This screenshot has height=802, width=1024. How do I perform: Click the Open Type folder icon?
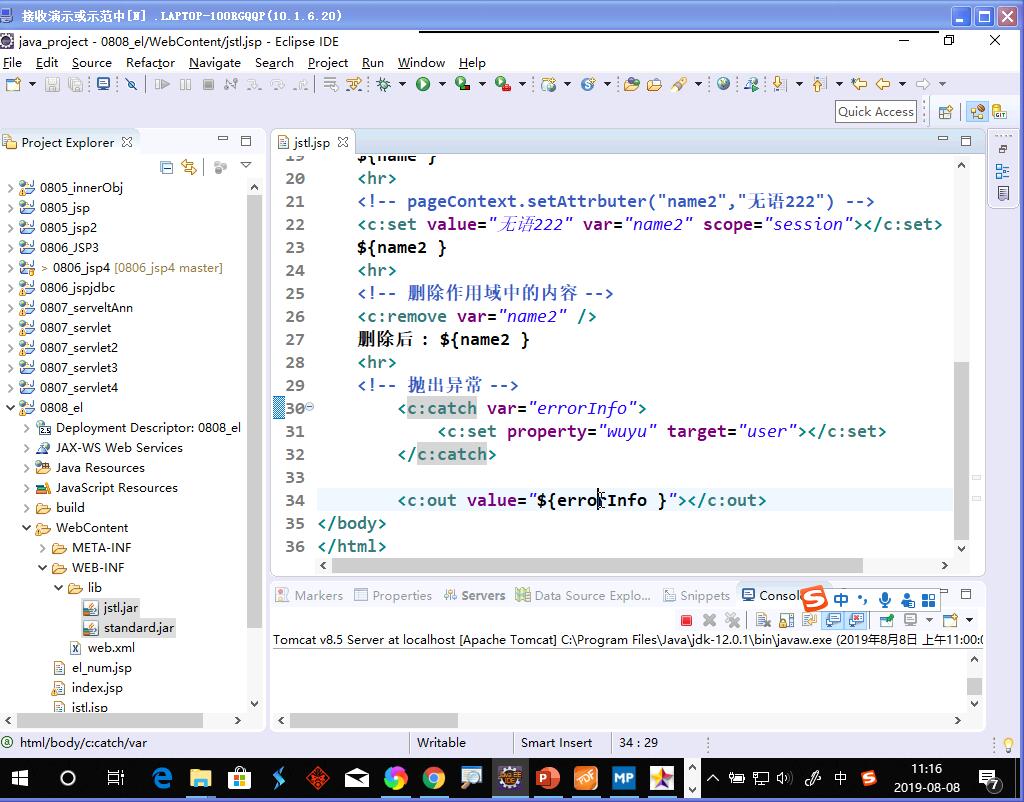click(631, 84)
